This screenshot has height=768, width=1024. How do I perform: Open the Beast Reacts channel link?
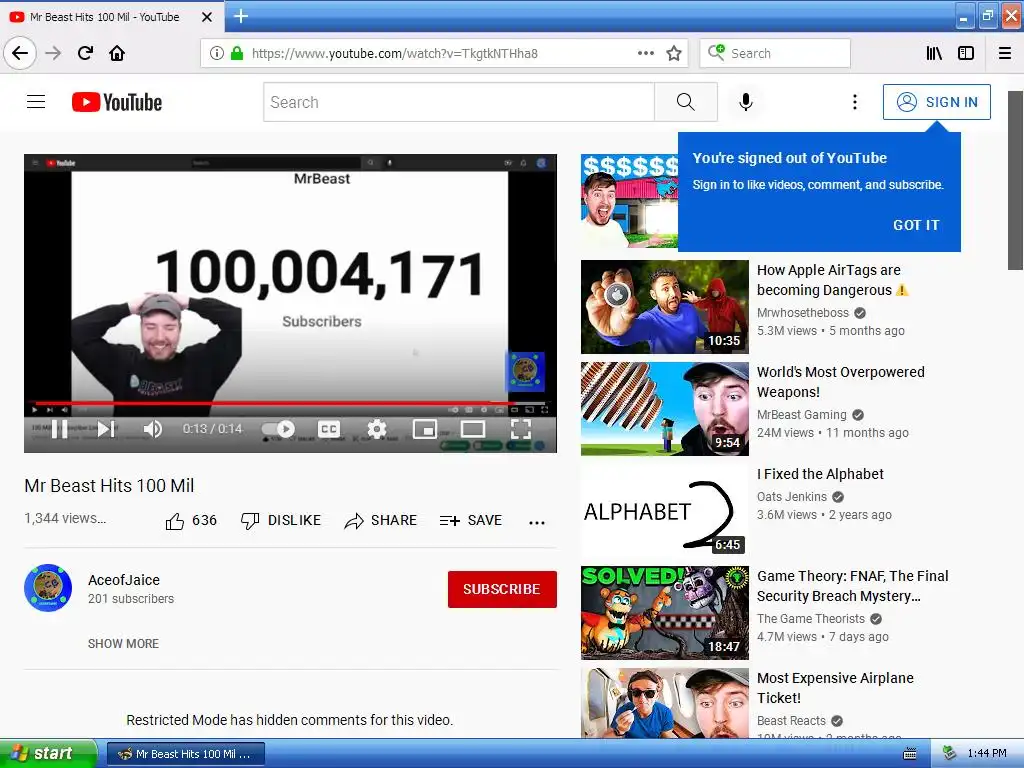pos(791,720)
